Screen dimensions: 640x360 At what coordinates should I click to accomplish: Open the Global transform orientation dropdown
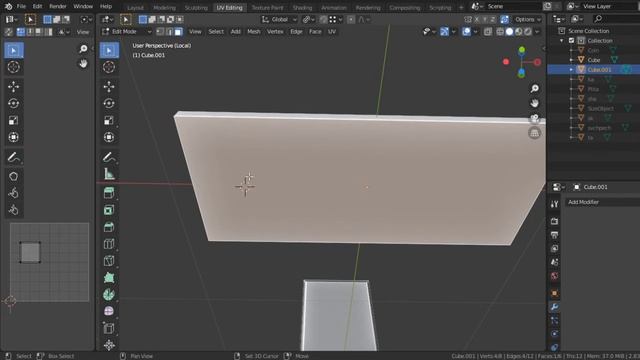pyautogui.click(x=279, y=19)
